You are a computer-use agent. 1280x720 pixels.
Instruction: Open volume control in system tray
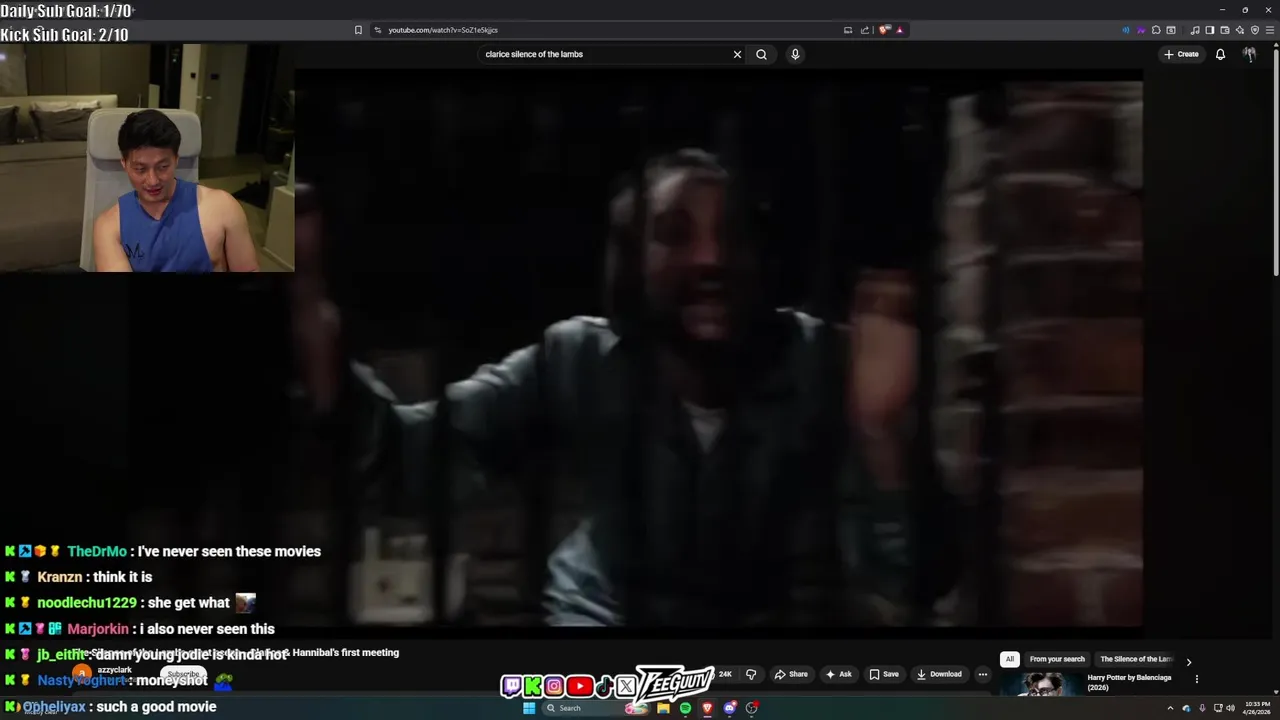1230,708
